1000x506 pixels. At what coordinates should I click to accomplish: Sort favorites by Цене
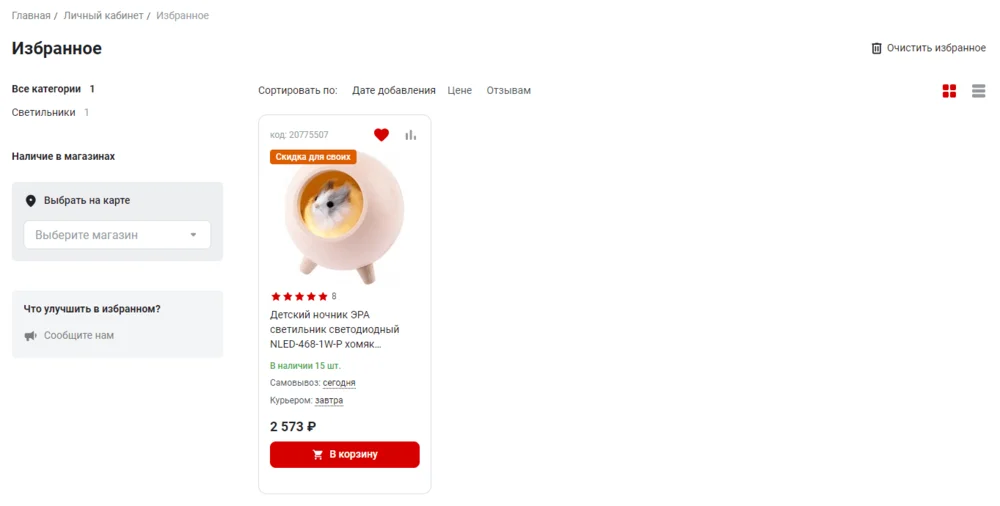tap(459, 91)
